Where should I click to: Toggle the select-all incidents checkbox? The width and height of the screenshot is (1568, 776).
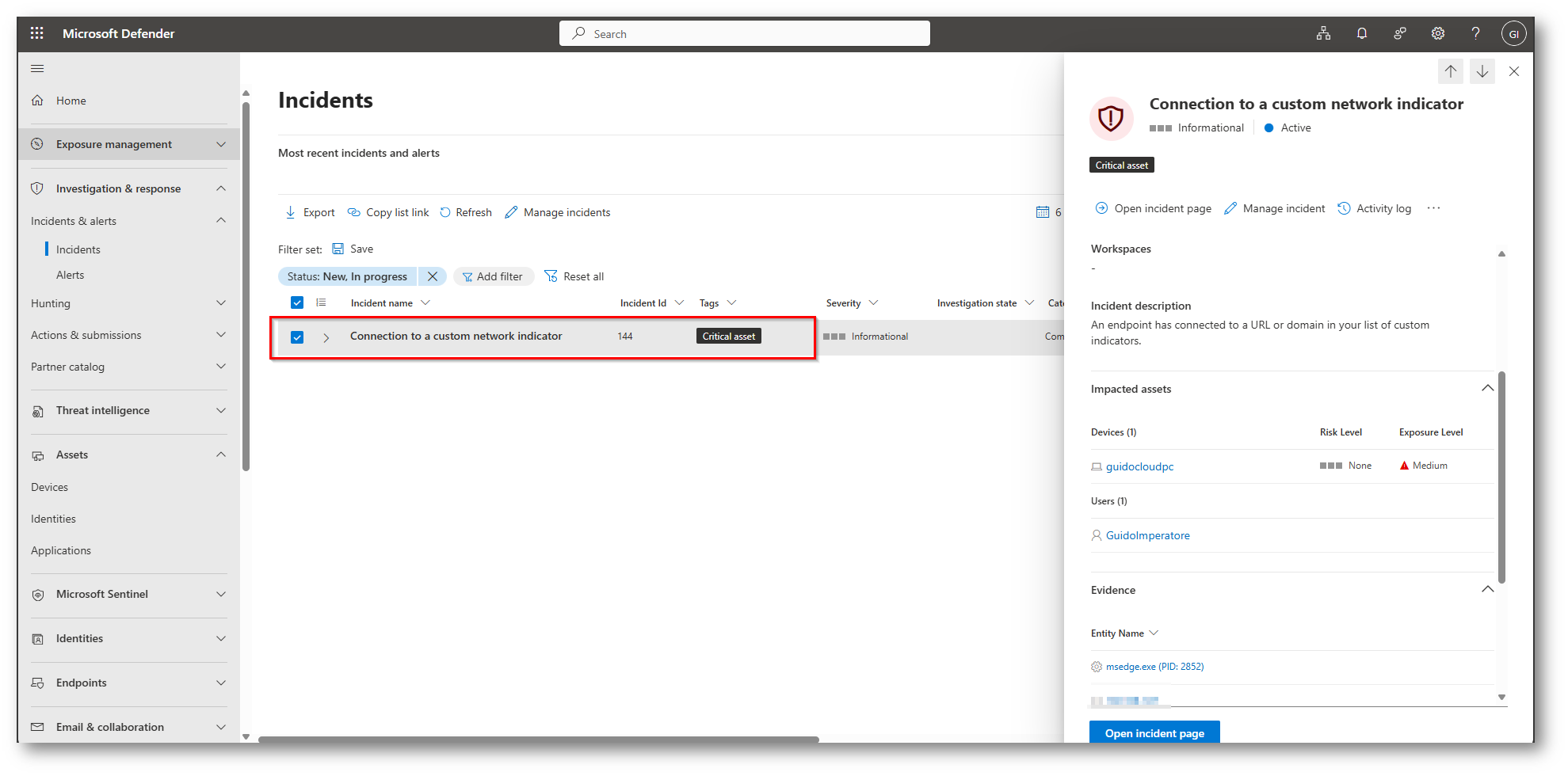(x=297, y=302)
